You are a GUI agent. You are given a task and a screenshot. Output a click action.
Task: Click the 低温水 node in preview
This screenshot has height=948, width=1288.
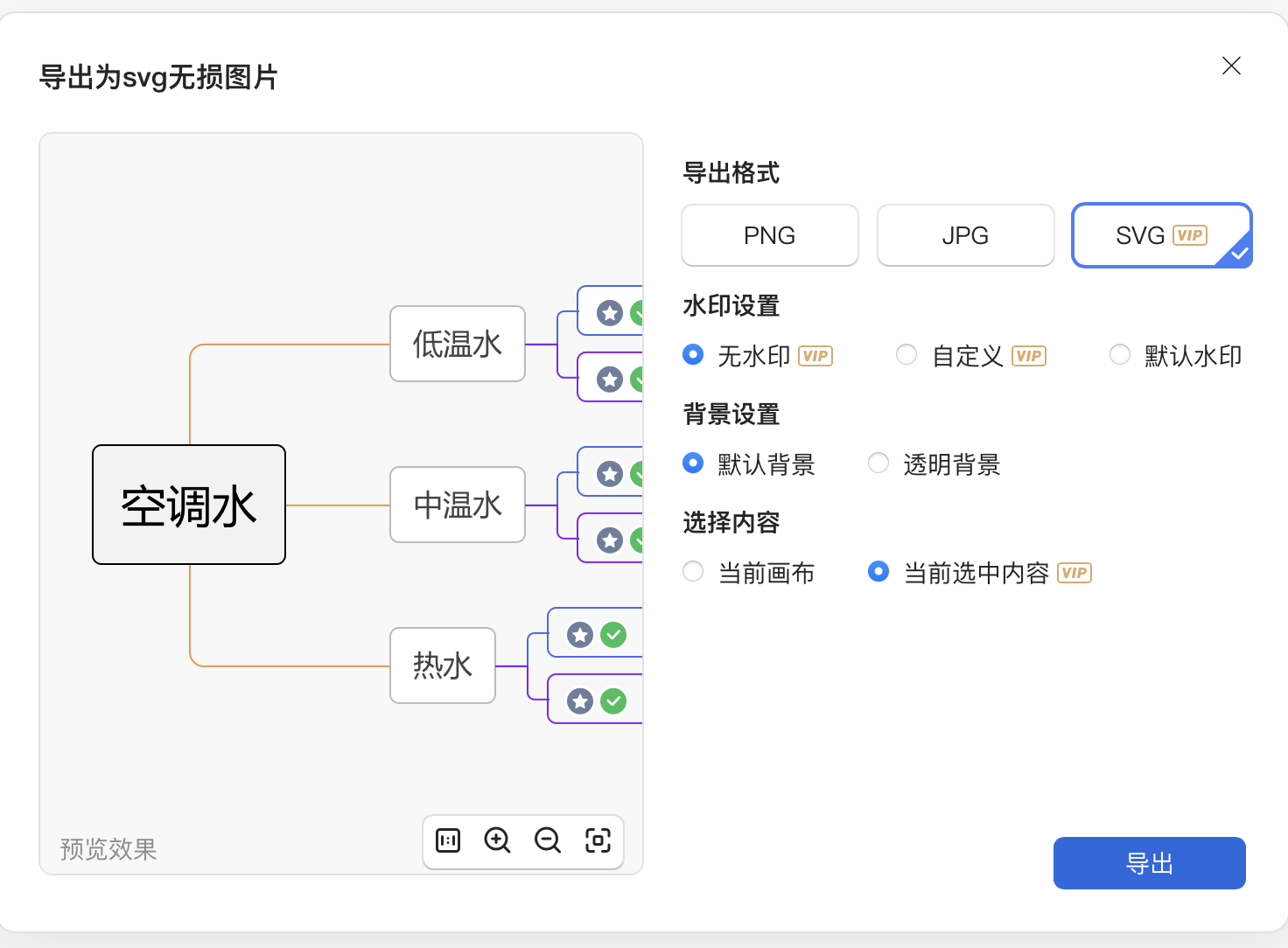pyautogui.click(x=458, y=344)
